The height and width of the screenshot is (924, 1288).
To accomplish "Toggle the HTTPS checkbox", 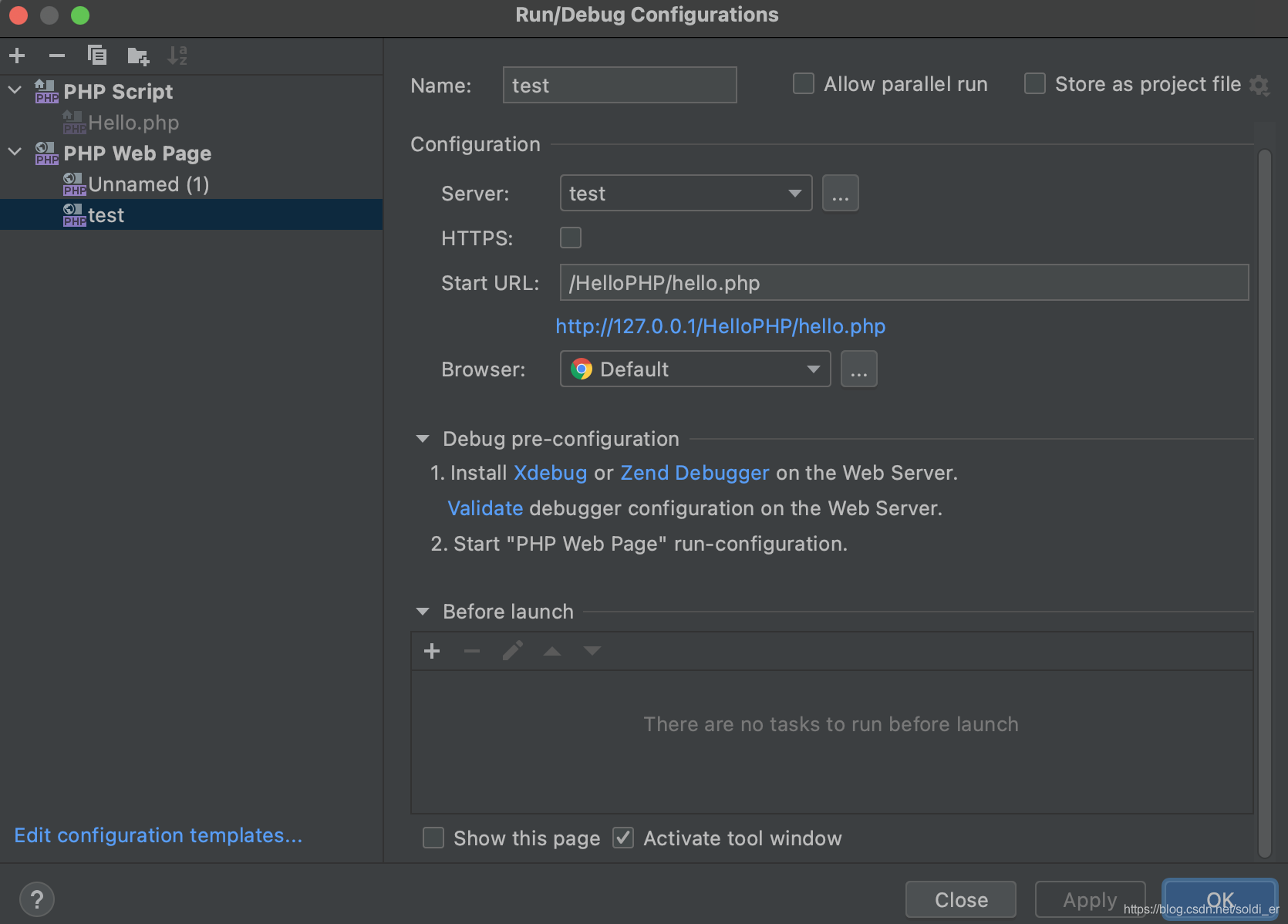I will click(571, 238).
